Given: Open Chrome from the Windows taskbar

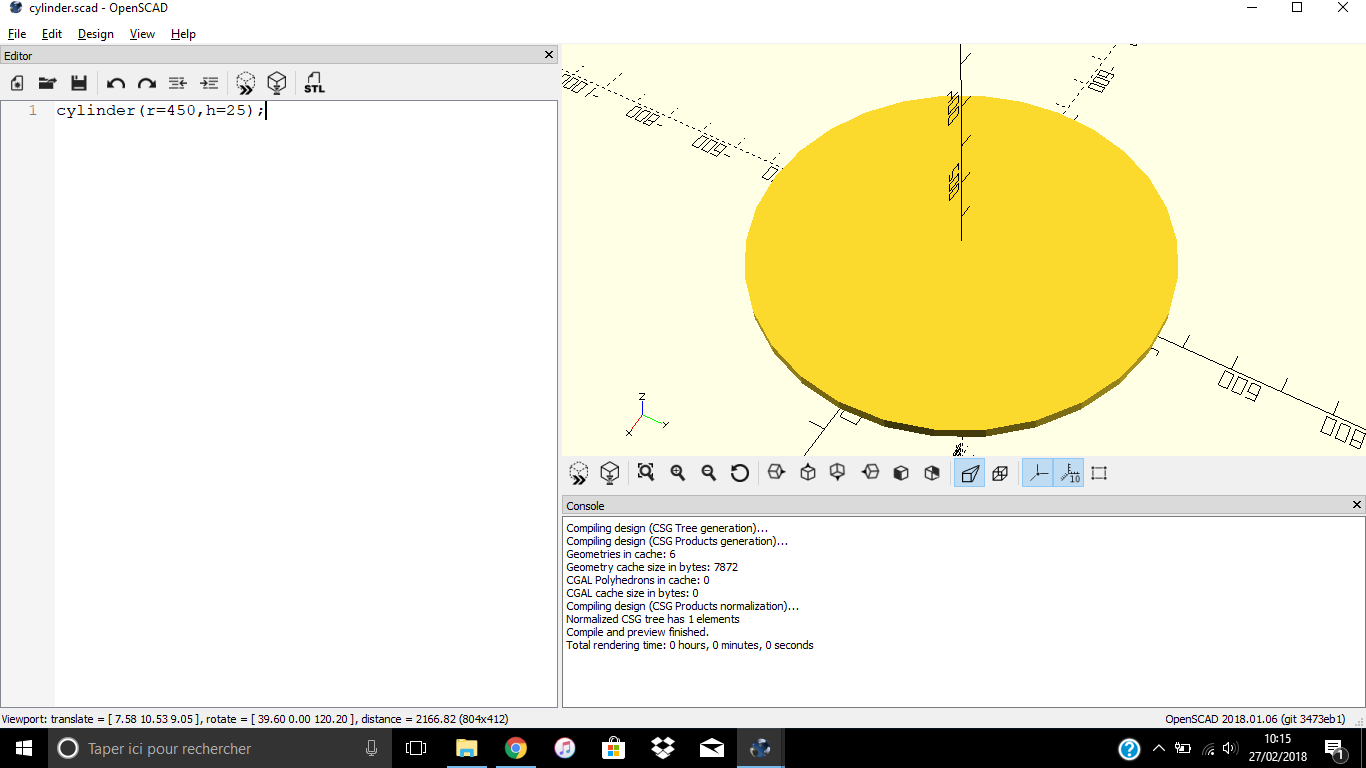Looking at the screenshot, I should tap(516, 748).
